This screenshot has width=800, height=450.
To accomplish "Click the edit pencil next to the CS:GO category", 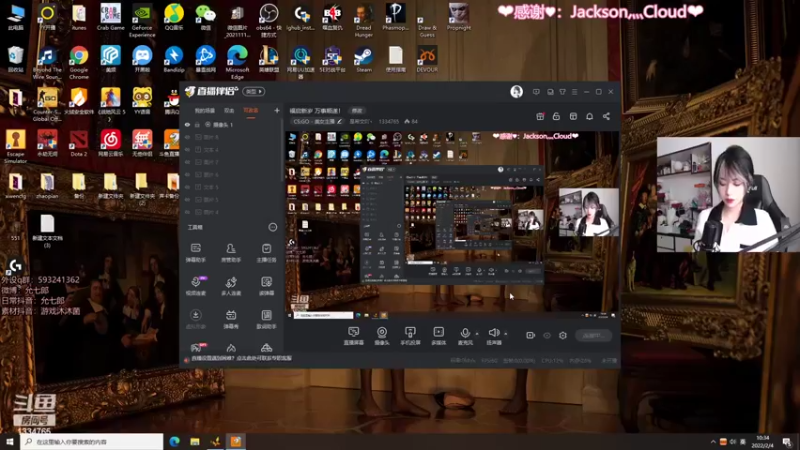I will (x=339, y=121).
